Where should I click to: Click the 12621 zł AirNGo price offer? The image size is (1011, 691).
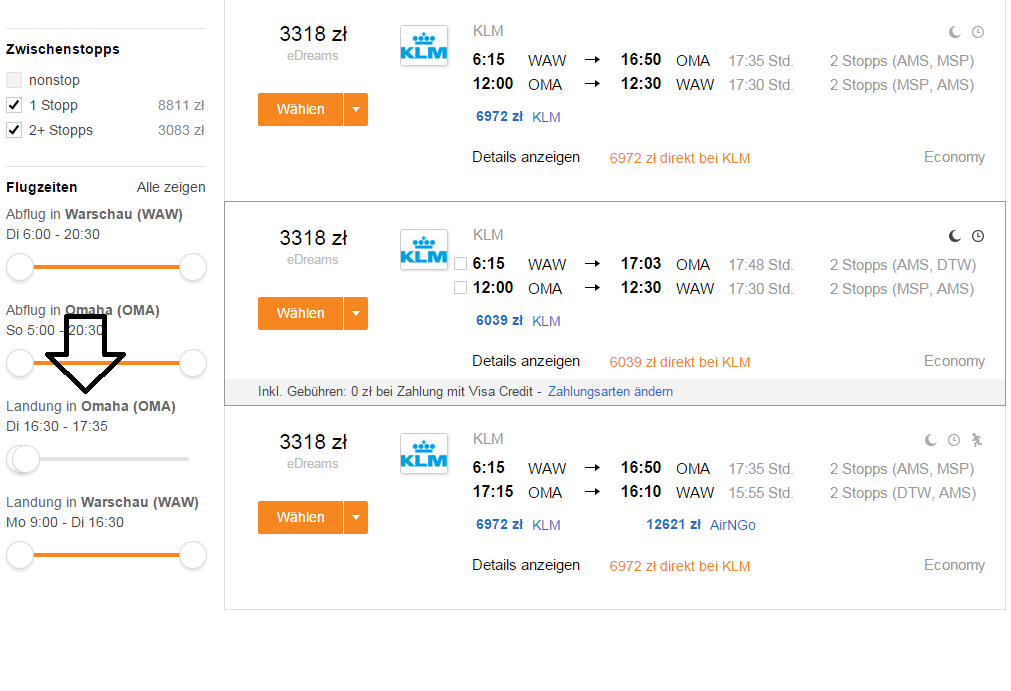[701, 525]
